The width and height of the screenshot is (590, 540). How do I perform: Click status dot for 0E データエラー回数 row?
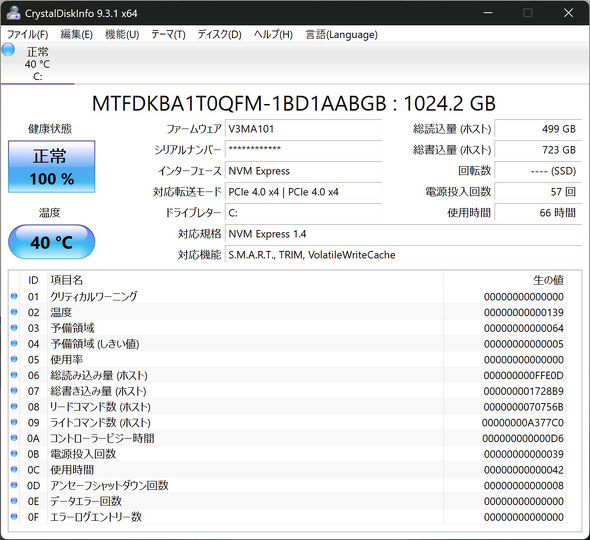[14, 501]
